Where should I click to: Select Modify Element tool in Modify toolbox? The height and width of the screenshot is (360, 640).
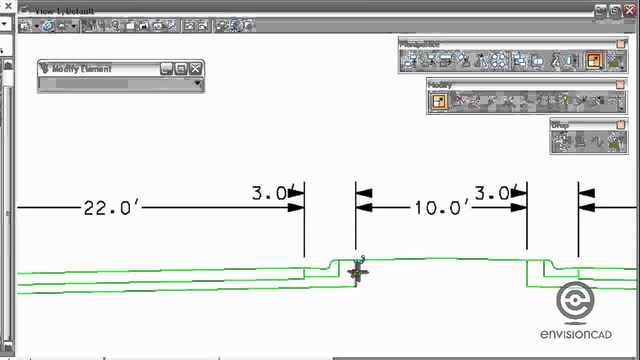[x=439, y=102]
